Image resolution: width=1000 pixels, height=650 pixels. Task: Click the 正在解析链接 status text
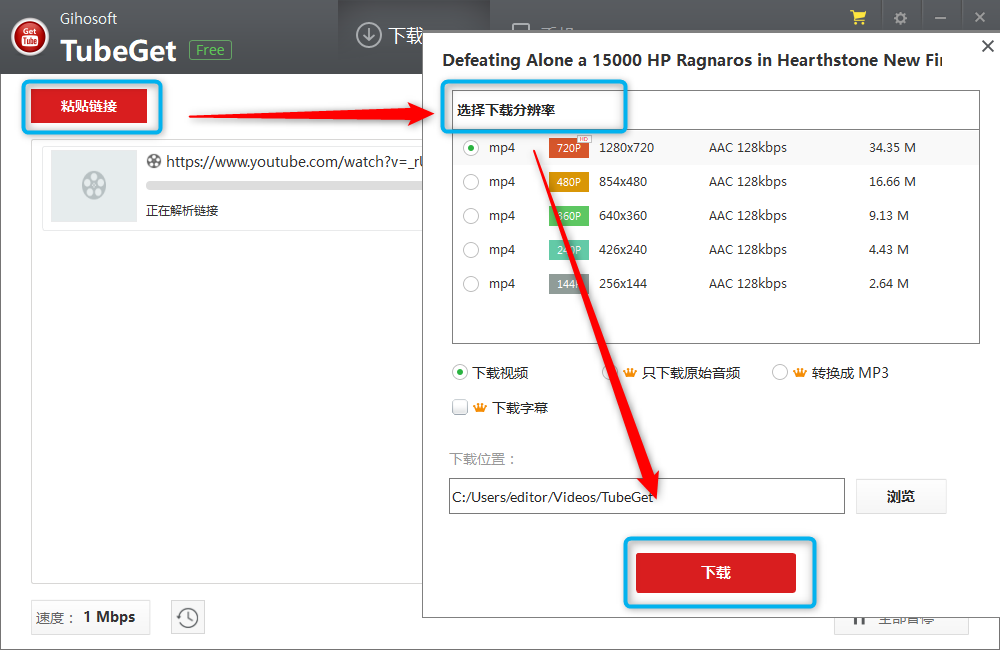coord(182,211)
